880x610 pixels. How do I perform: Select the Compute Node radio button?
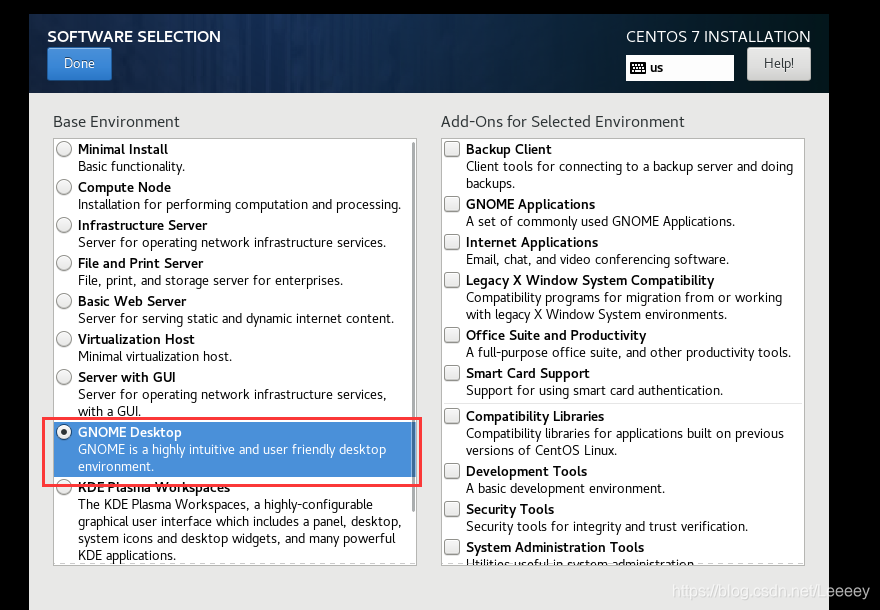click(64, 187)
